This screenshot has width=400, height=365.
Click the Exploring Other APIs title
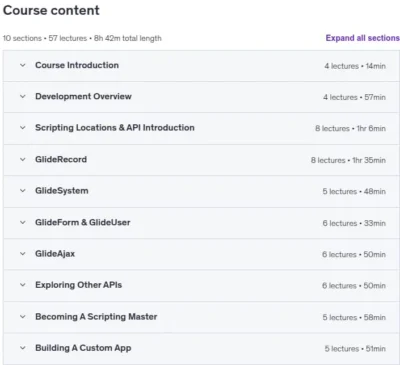click(x=79, y=285)
